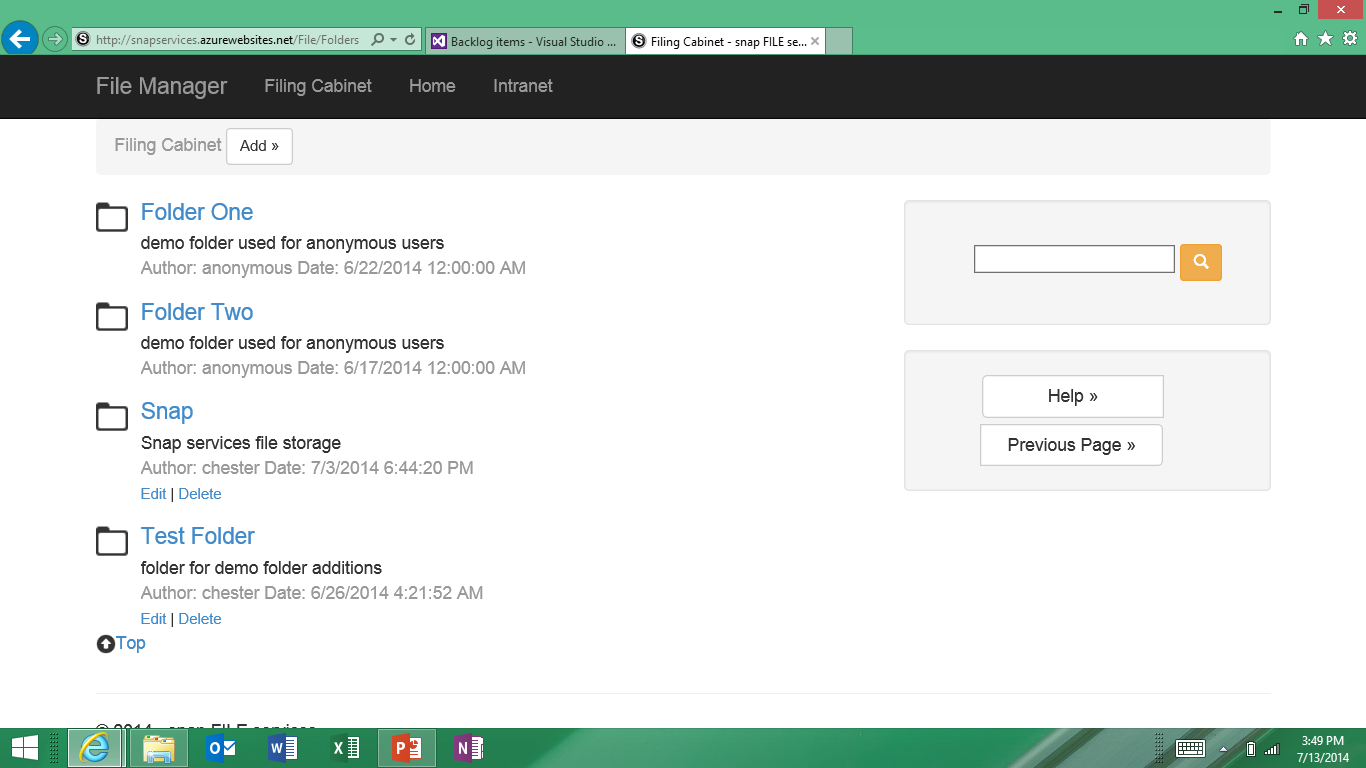Click Delete under the Snap folder
1366x768 pixels.
click(200, 494)
